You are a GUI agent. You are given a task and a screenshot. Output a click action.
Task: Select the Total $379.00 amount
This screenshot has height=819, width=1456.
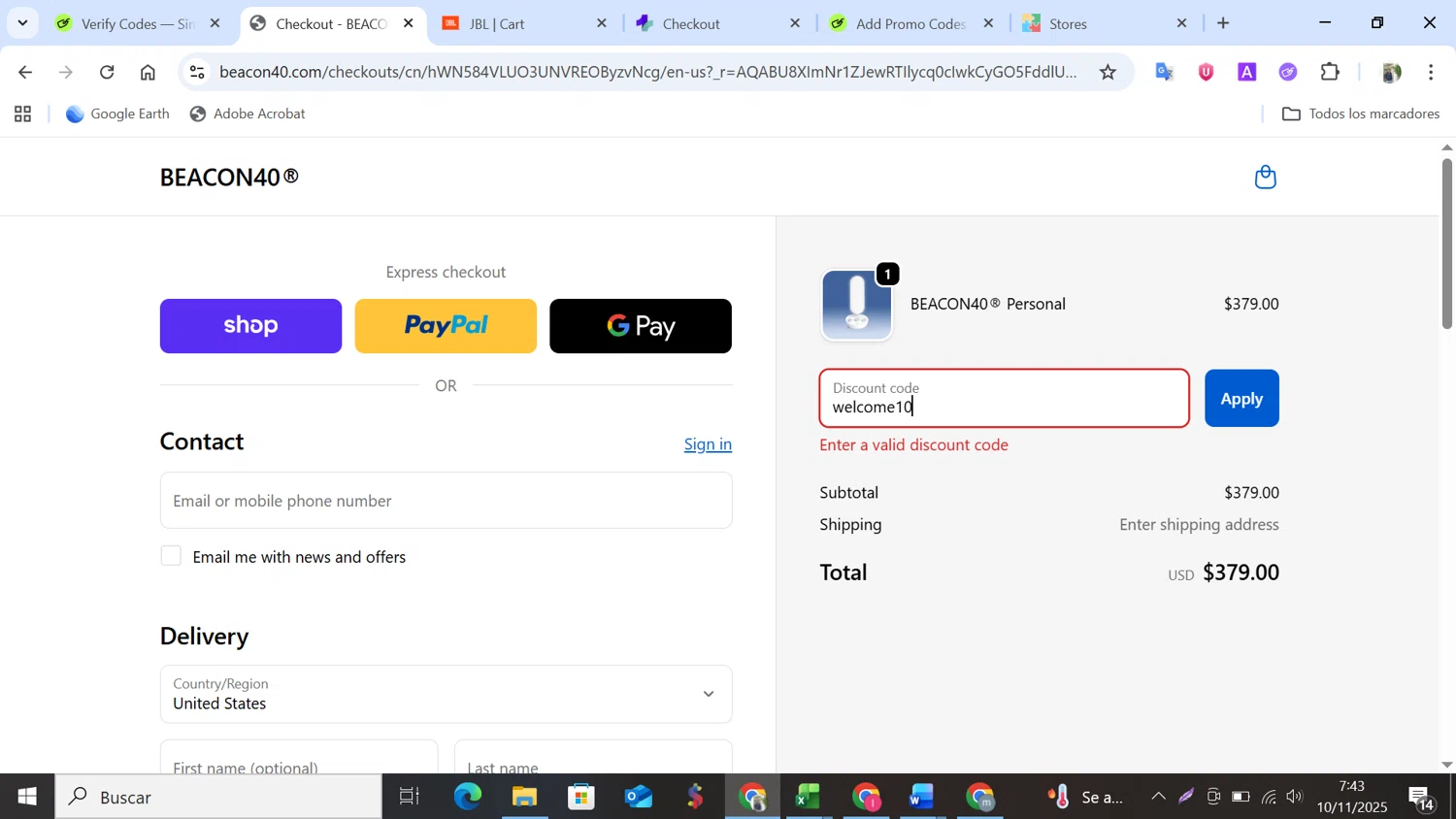click(1241, 573)
